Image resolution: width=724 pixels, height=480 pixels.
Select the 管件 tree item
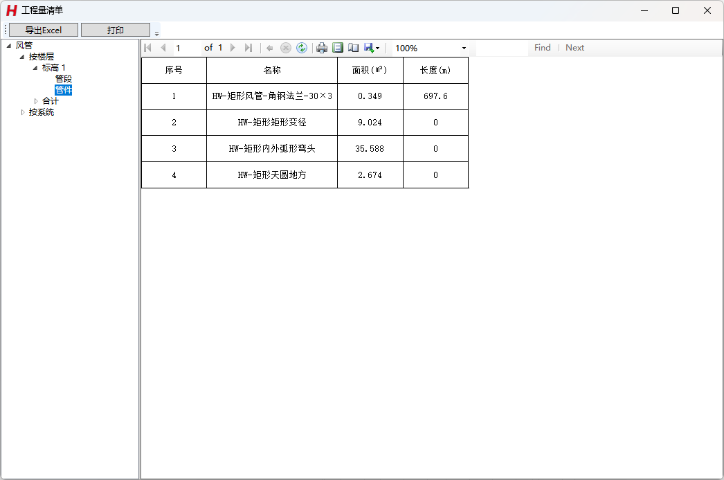63,90
